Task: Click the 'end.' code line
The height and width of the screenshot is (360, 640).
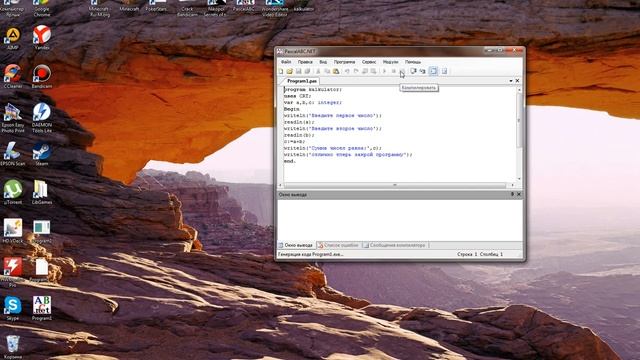Action: [290, 161]
